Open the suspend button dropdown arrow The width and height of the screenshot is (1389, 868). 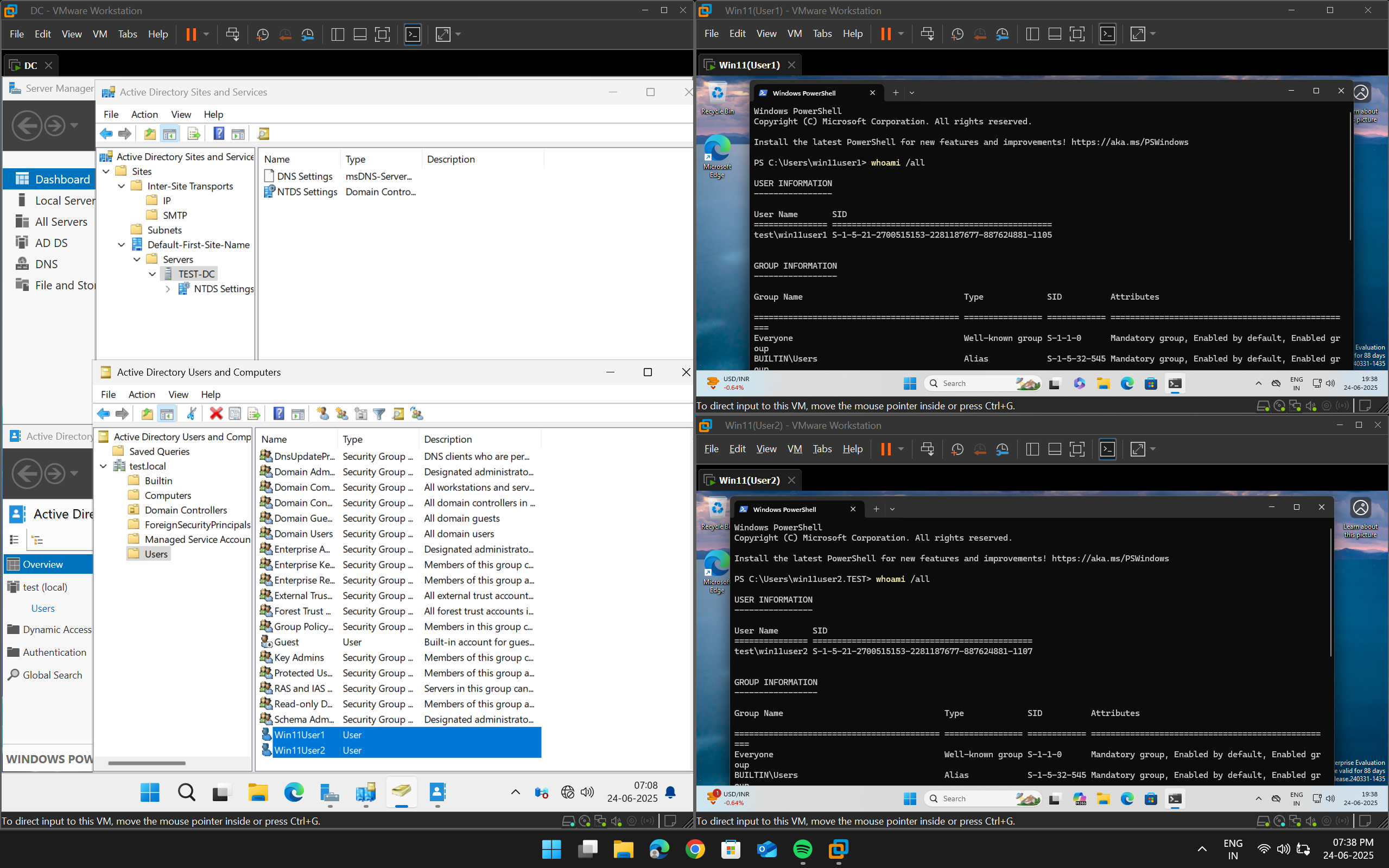[x=206, y=34]
